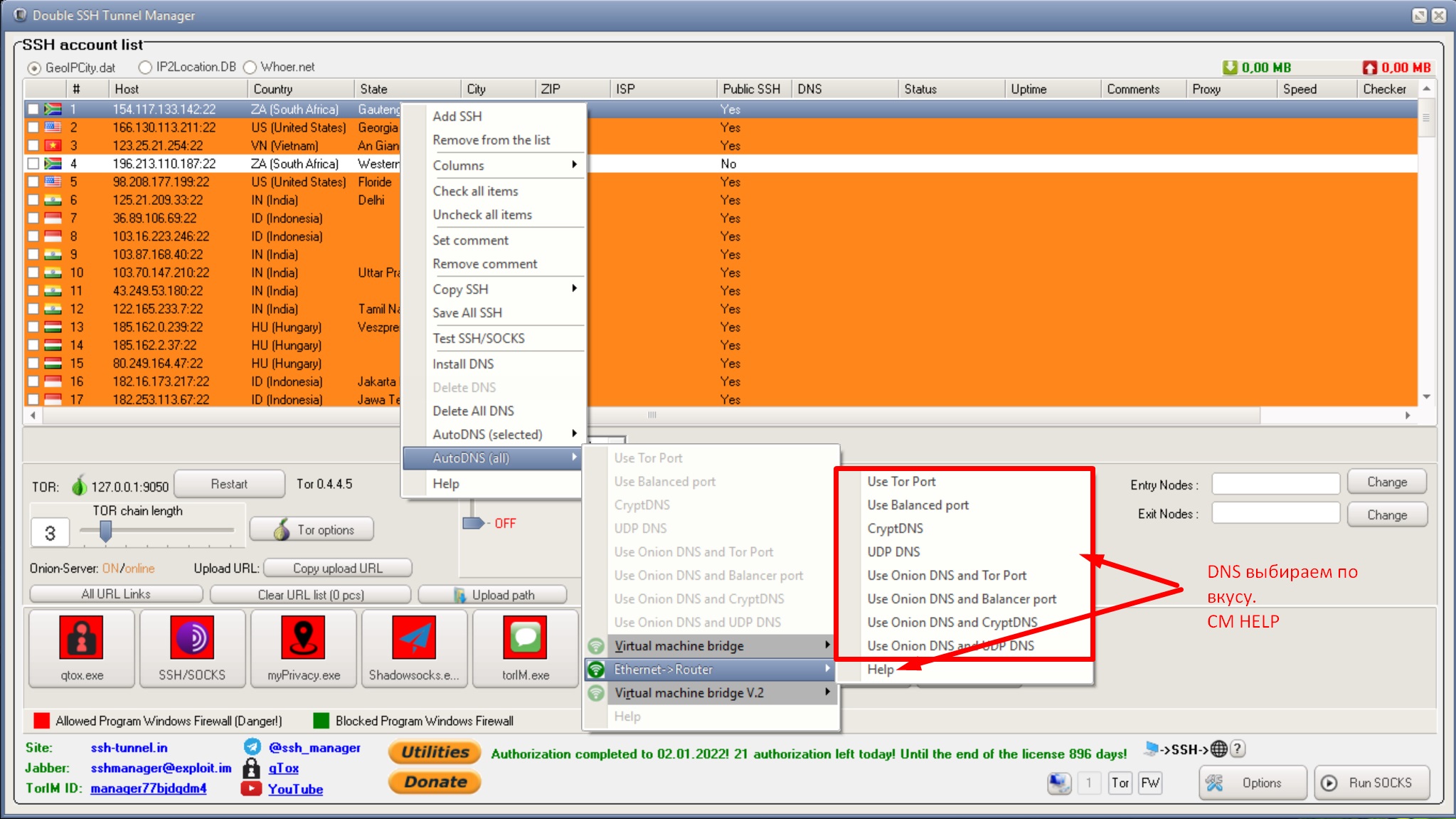This screenshot has height=819, width=1456.
Task: Select IP2Location.DB radio button
Action: (142, 67)
